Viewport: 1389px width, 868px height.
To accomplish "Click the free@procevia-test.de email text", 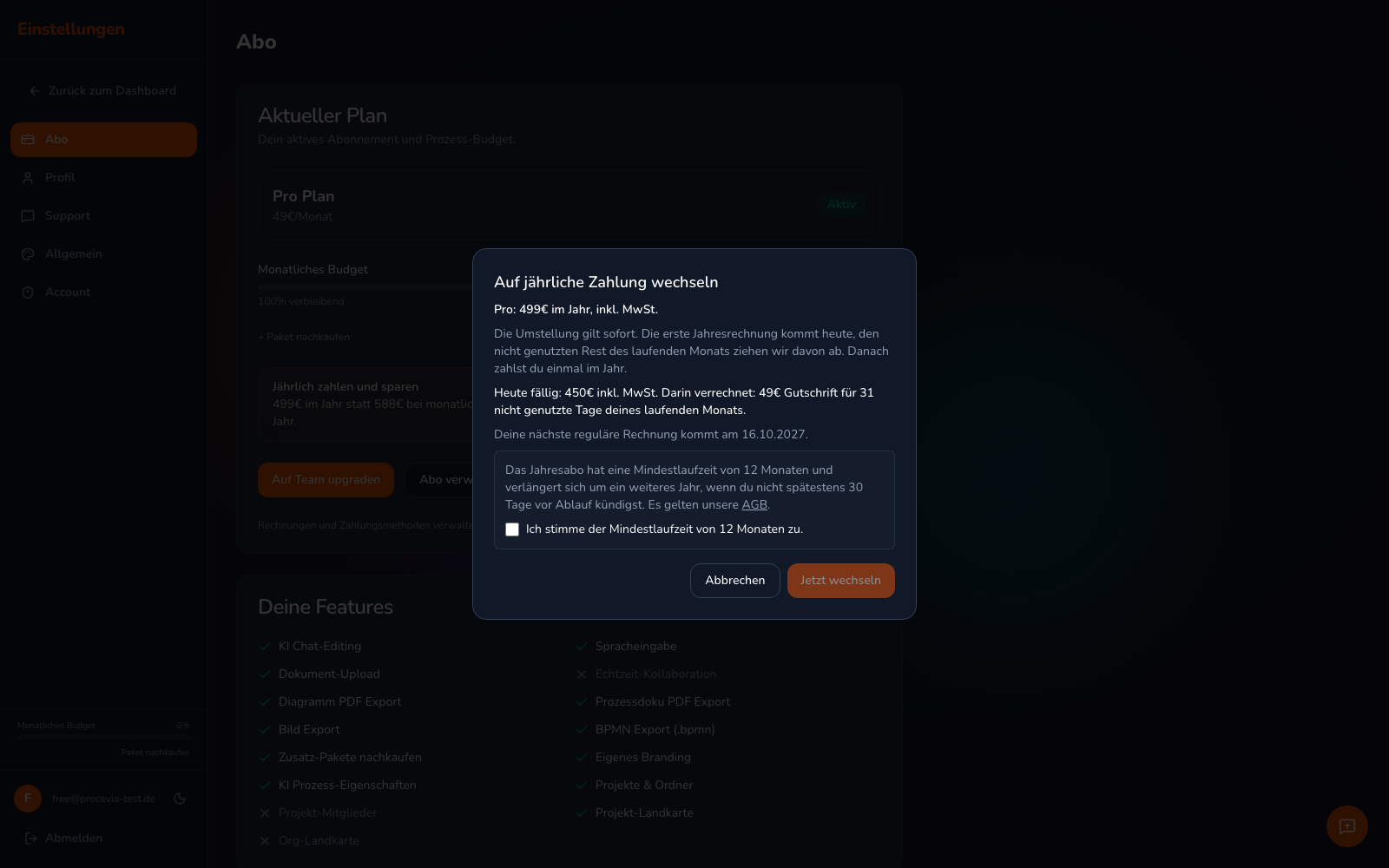I will tap(103, 799).
